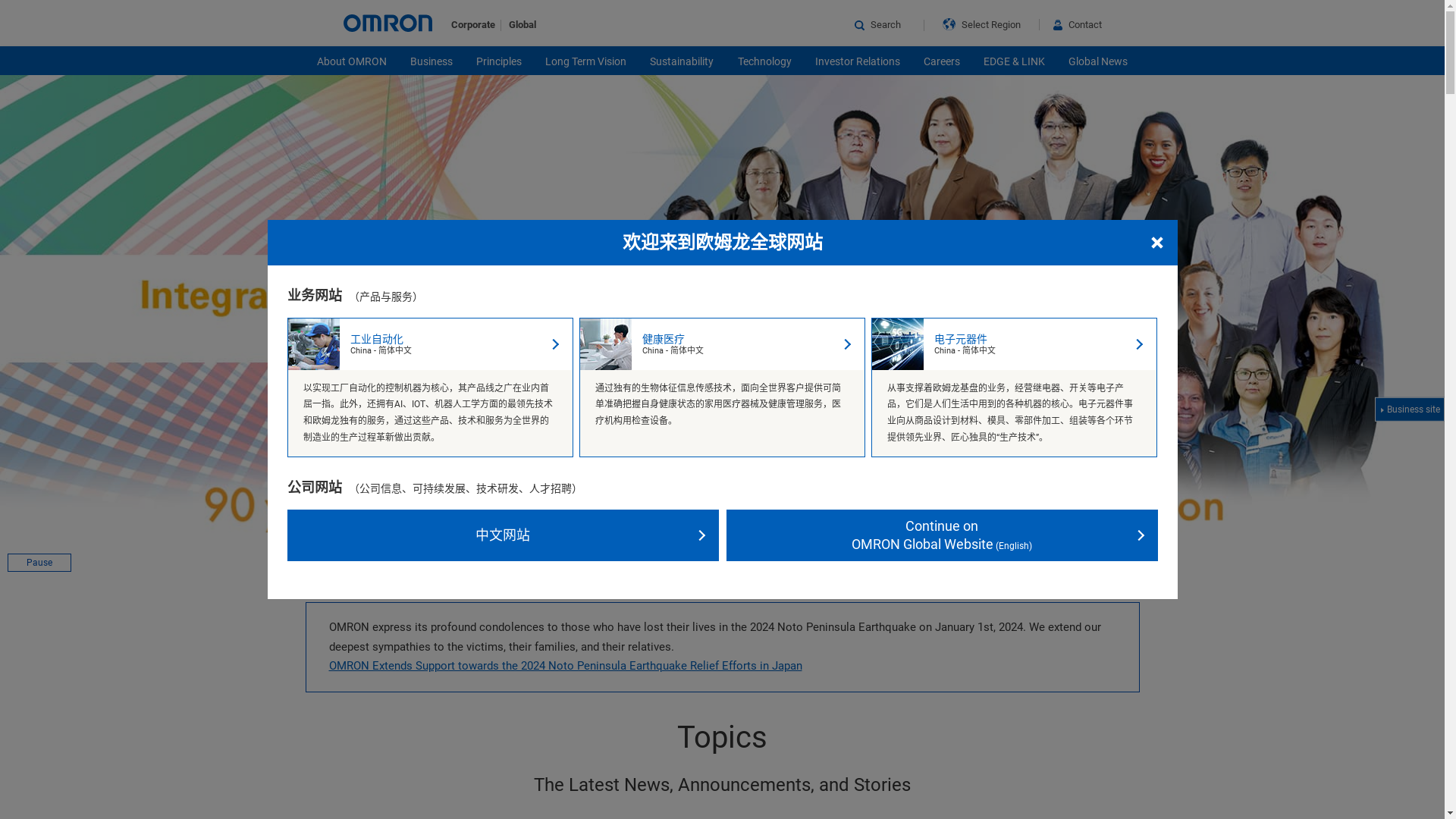Image resolution: width=1456 pixels, height=819 pixels.
Task: Open the Investor Relations menu
Action: pos(858,61)
